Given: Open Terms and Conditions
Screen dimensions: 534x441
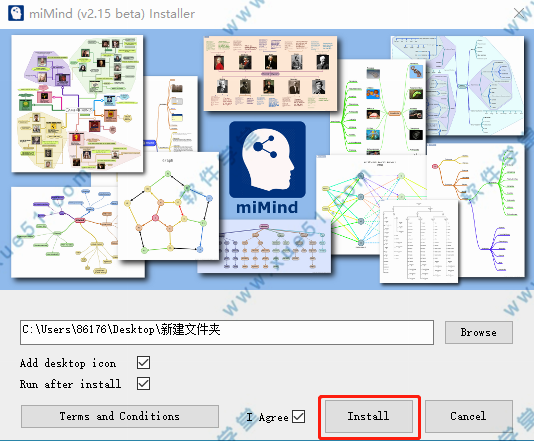Looking at the screenshot, I should 120,416.
